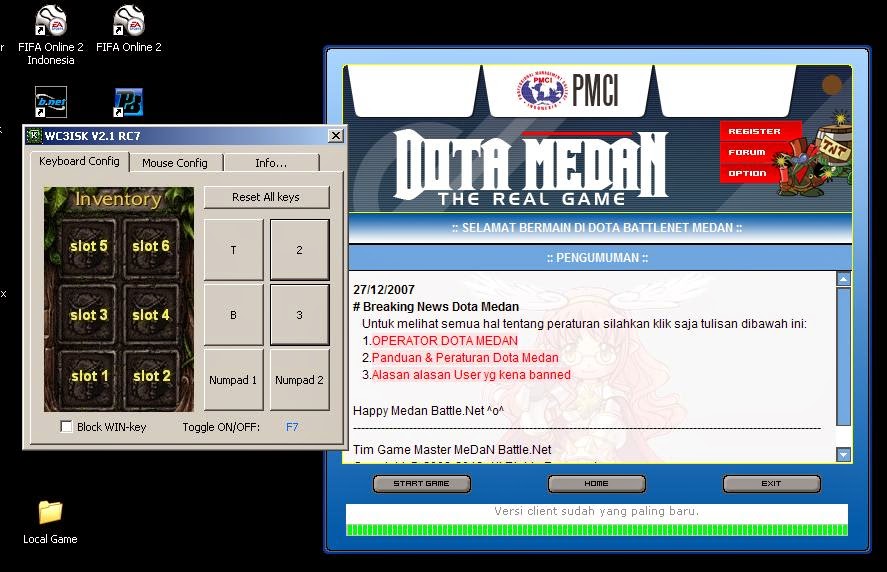Click '# Breaking News Dota Medan' heading
The image size is (887, 572).
(436, 307)
